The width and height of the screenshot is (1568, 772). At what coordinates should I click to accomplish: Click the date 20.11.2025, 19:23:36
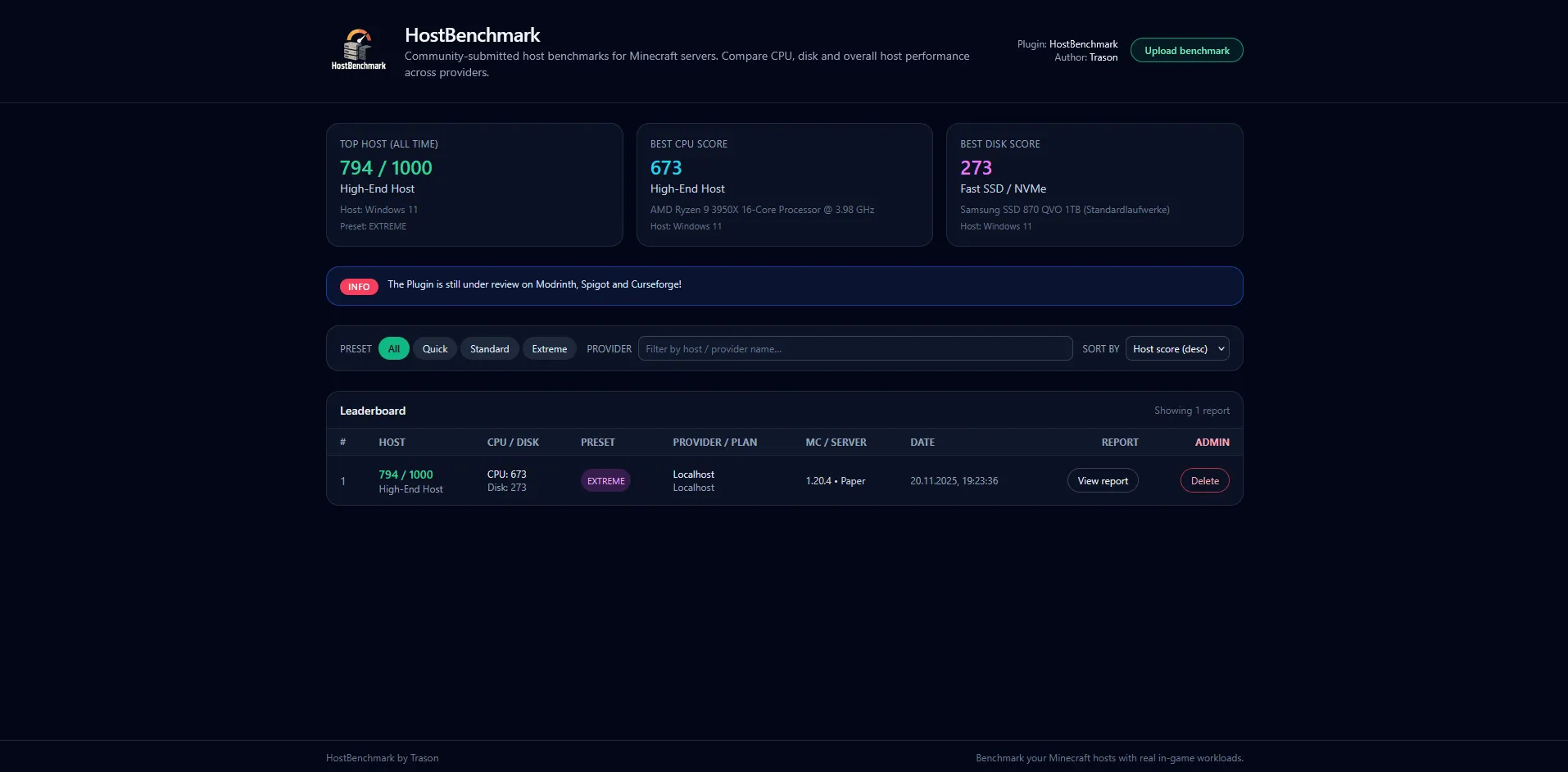pos(954,481)
